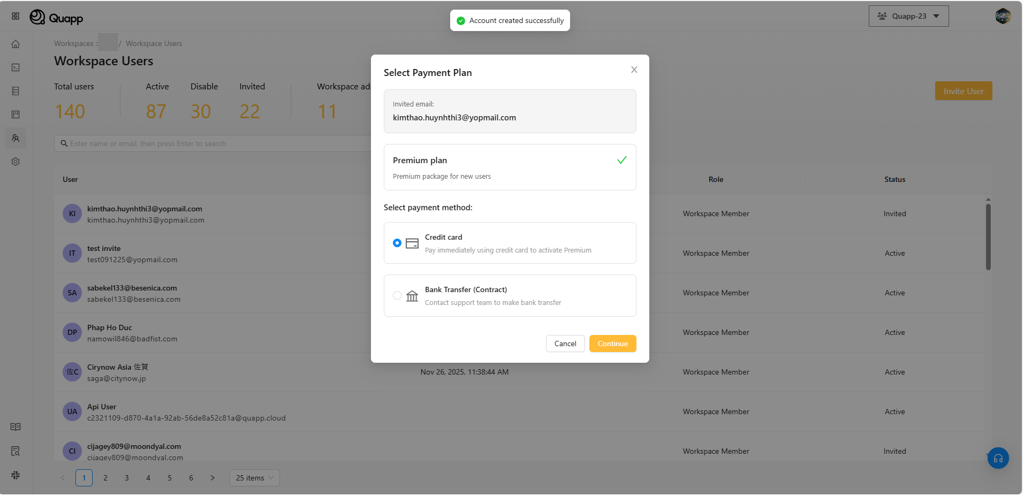Click the namowil846@badfist.com email
Image resolution: width=1024 pixels, height=496 pixels.
133,339
